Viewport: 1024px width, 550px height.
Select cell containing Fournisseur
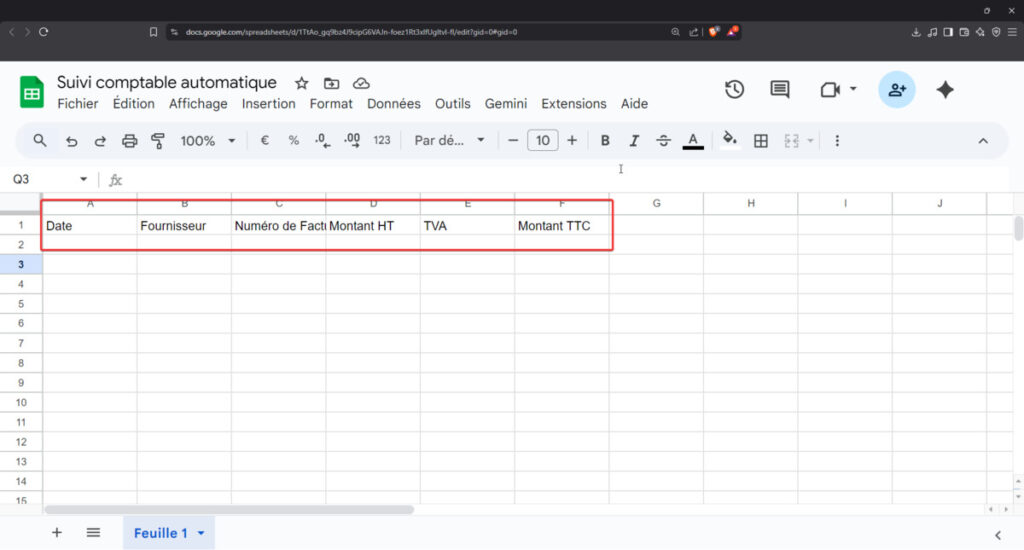tap(184, 226)
